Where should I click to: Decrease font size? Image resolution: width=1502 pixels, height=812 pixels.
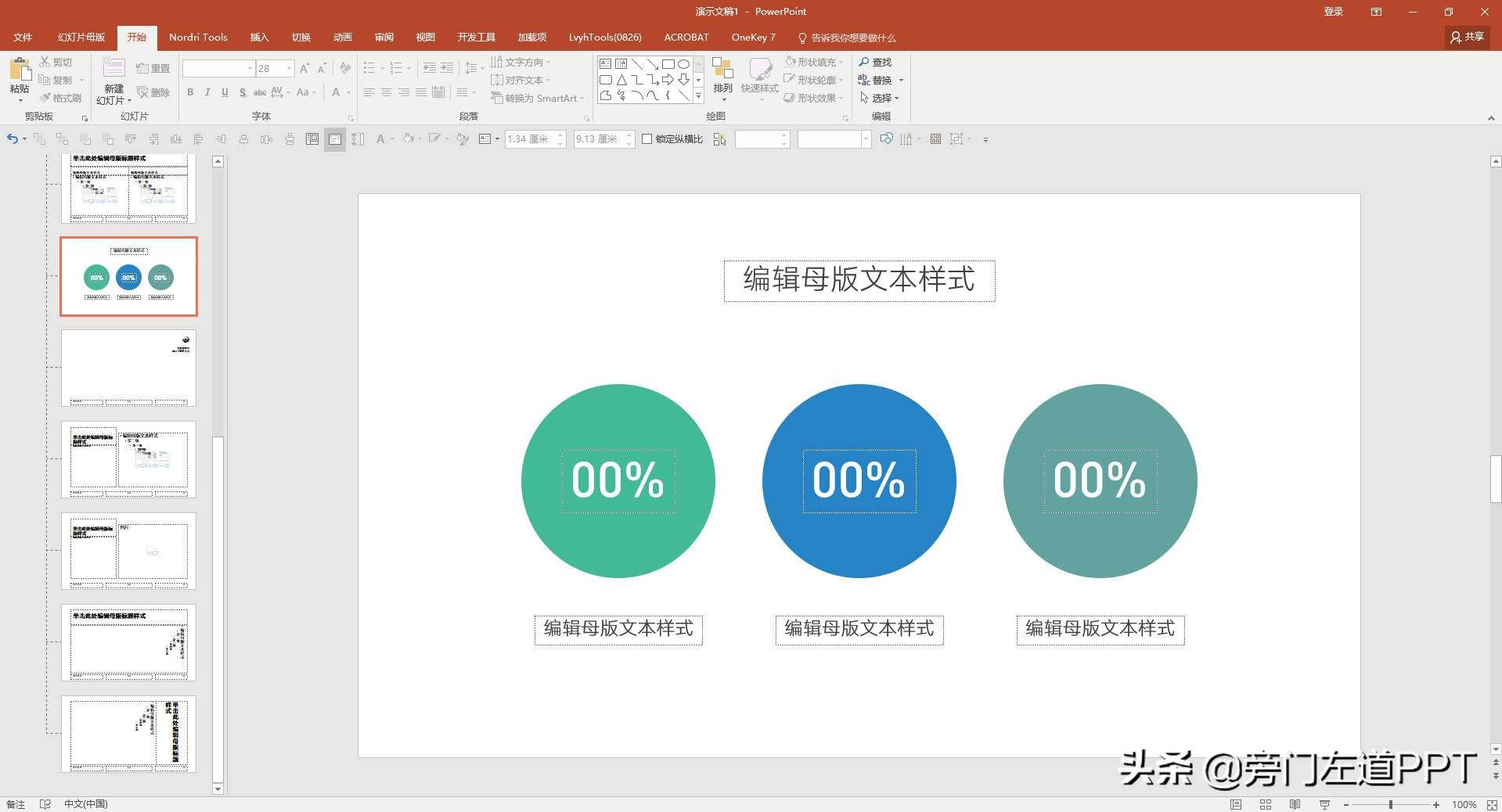point(322,69)
